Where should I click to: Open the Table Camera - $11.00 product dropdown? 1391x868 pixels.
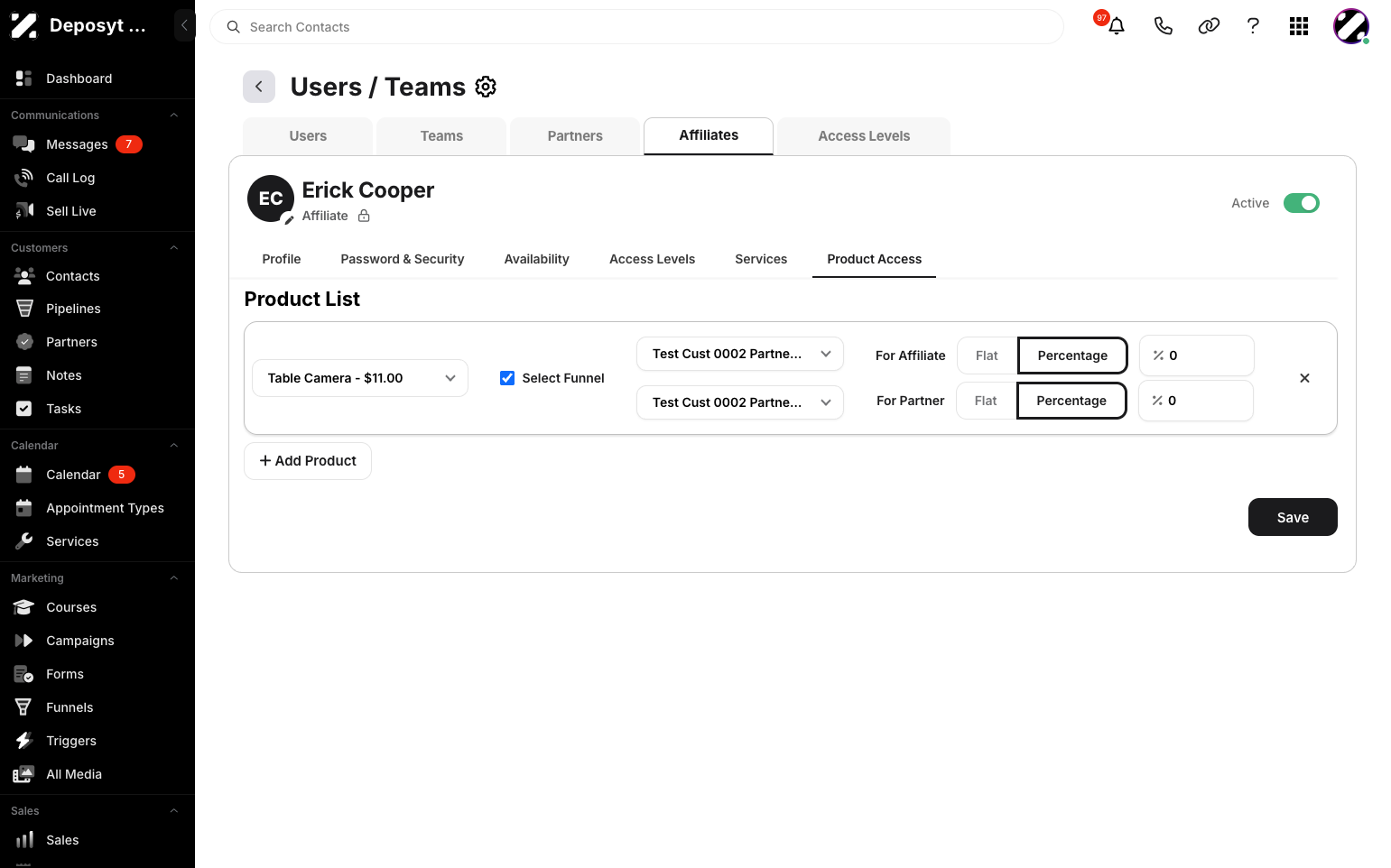[360, 378]
